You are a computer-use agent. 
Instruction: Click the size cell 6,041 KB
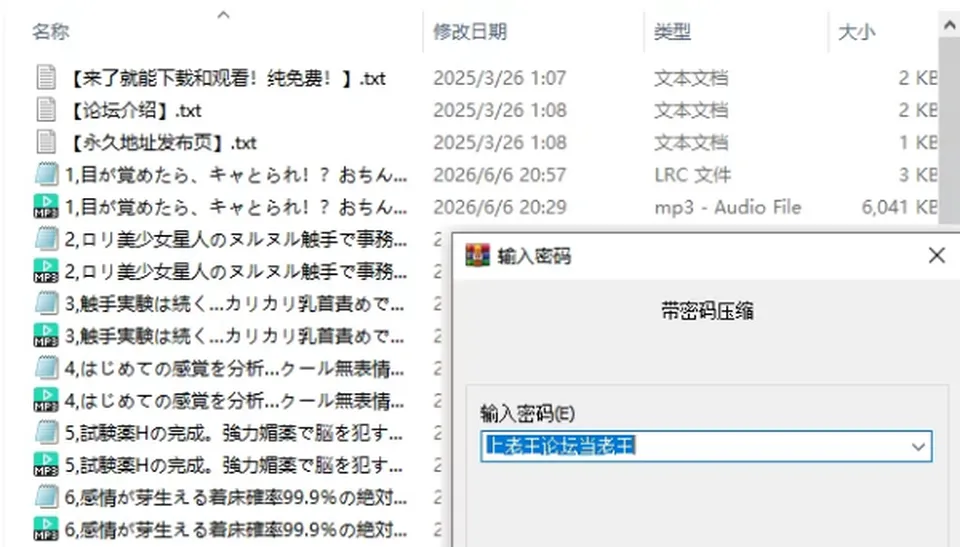(x=899, y=207)
